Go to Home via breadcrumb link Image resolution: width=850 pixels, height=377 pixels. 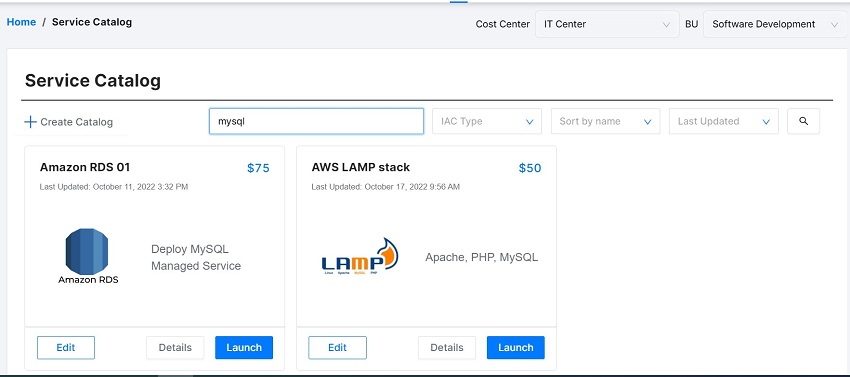pos(21,22)
